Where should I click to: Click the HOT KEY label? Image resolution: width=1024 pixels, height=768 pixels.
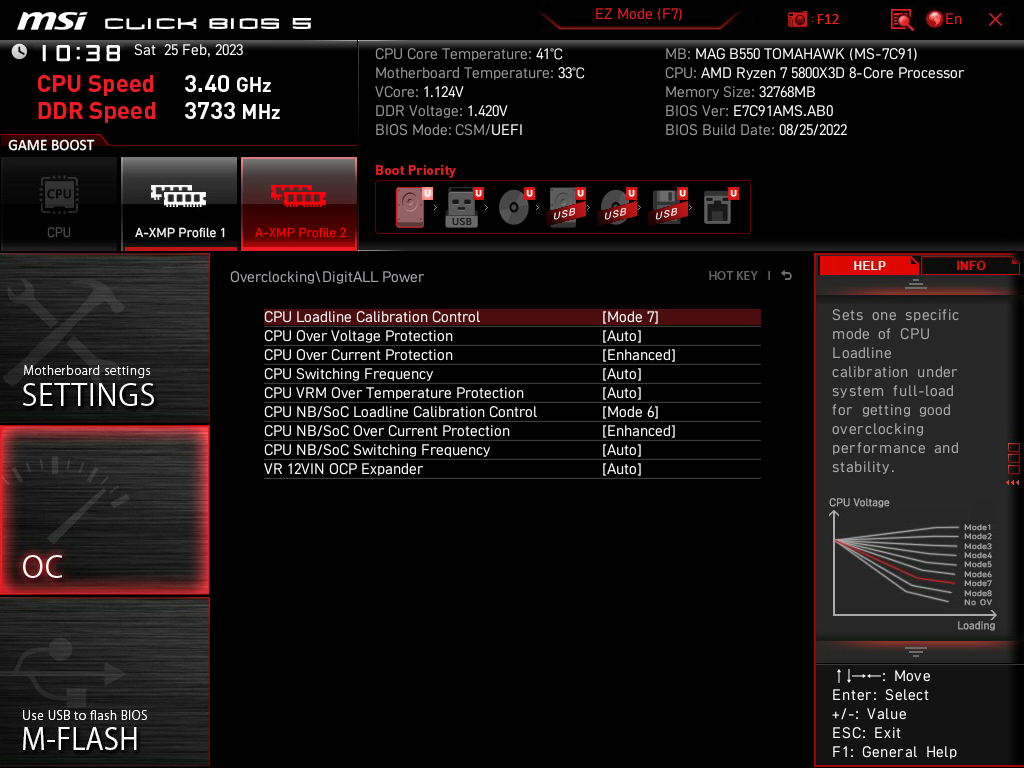click(x=733, y=276)
